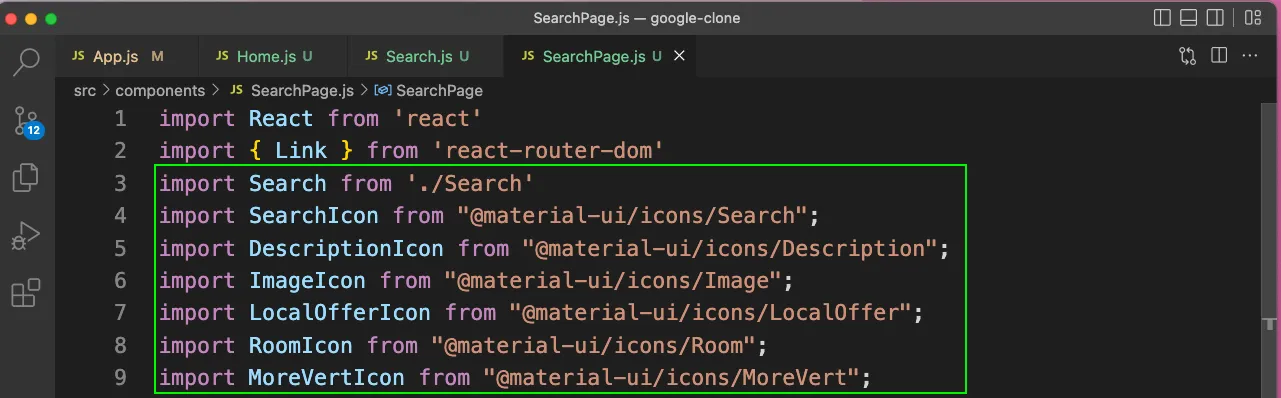The width and height of the screenshot is (1281, 398).
Task: Click RoomIcon identifier on line 8
Action: [x=301, y=345]
